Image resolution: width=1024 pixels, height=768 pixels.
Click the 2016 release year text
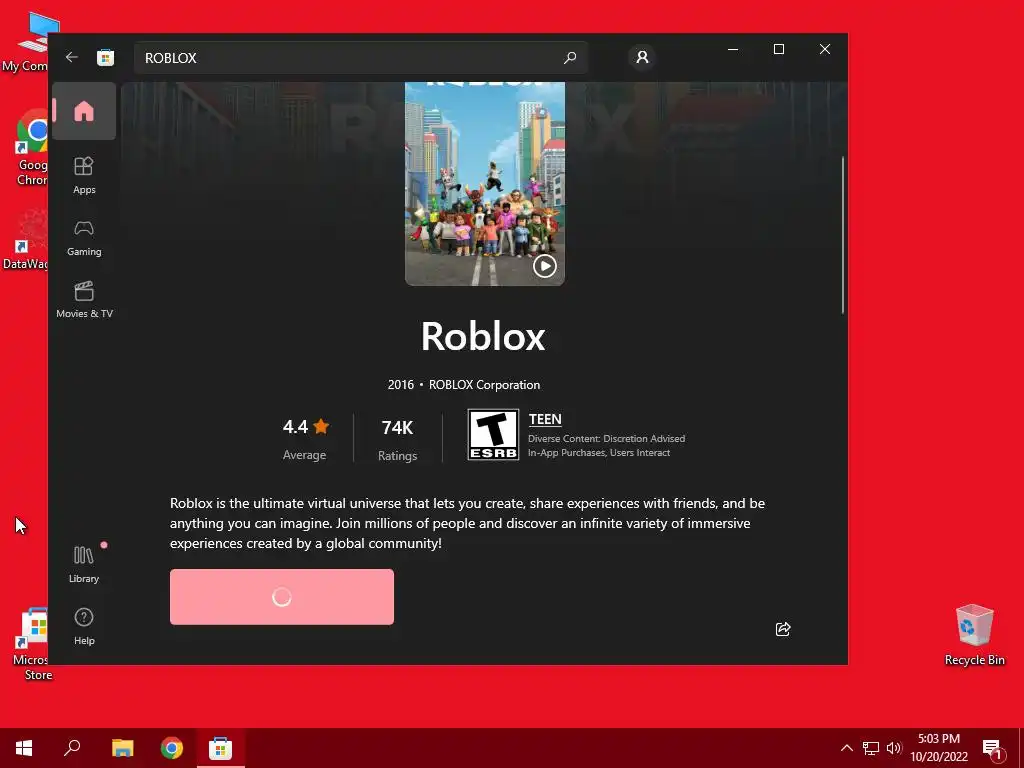pos(400,385)
